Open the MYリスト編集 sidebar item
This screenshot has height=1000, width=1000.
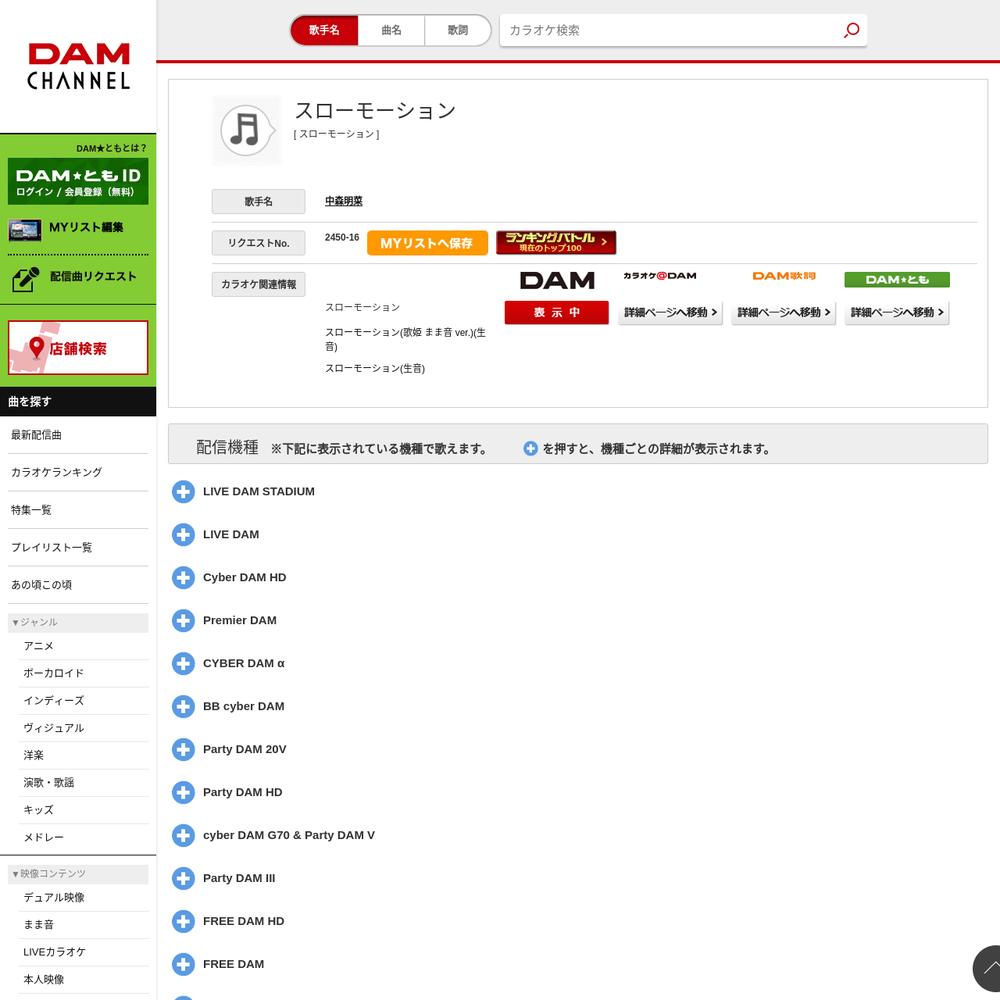[78, 228]
